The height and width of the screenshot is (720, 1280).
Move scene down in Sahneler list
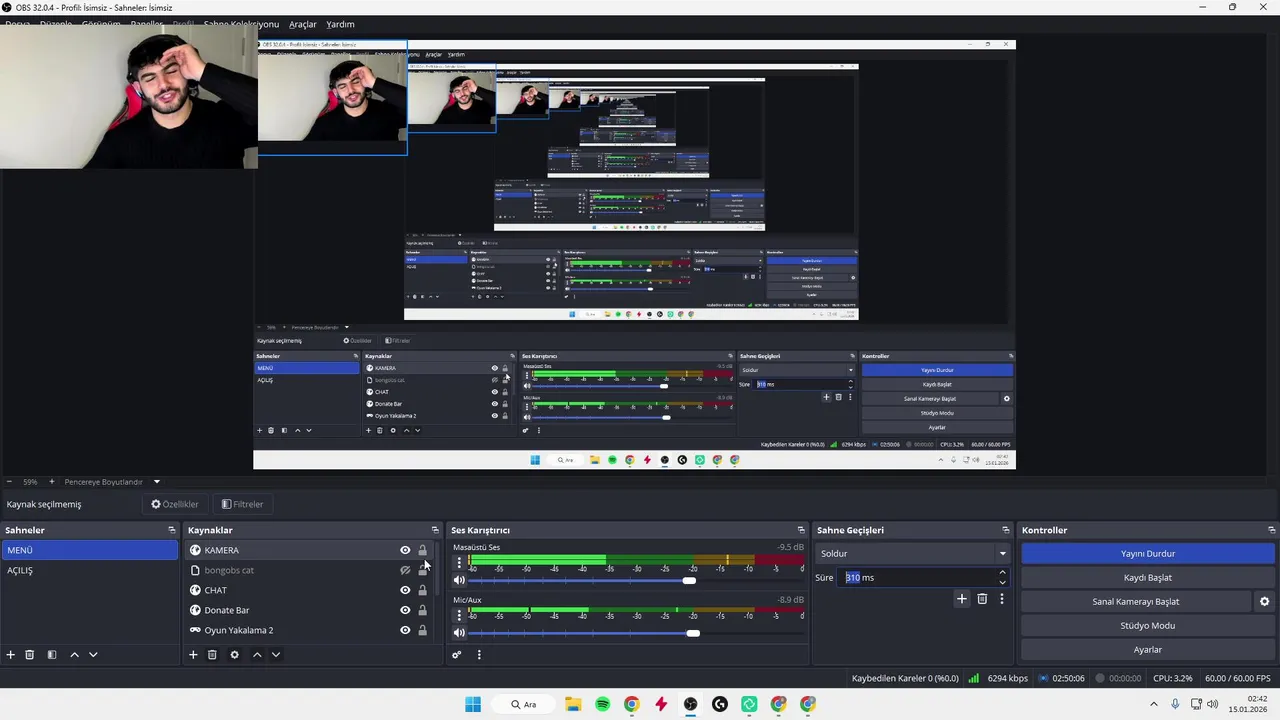tap(93, 655)
